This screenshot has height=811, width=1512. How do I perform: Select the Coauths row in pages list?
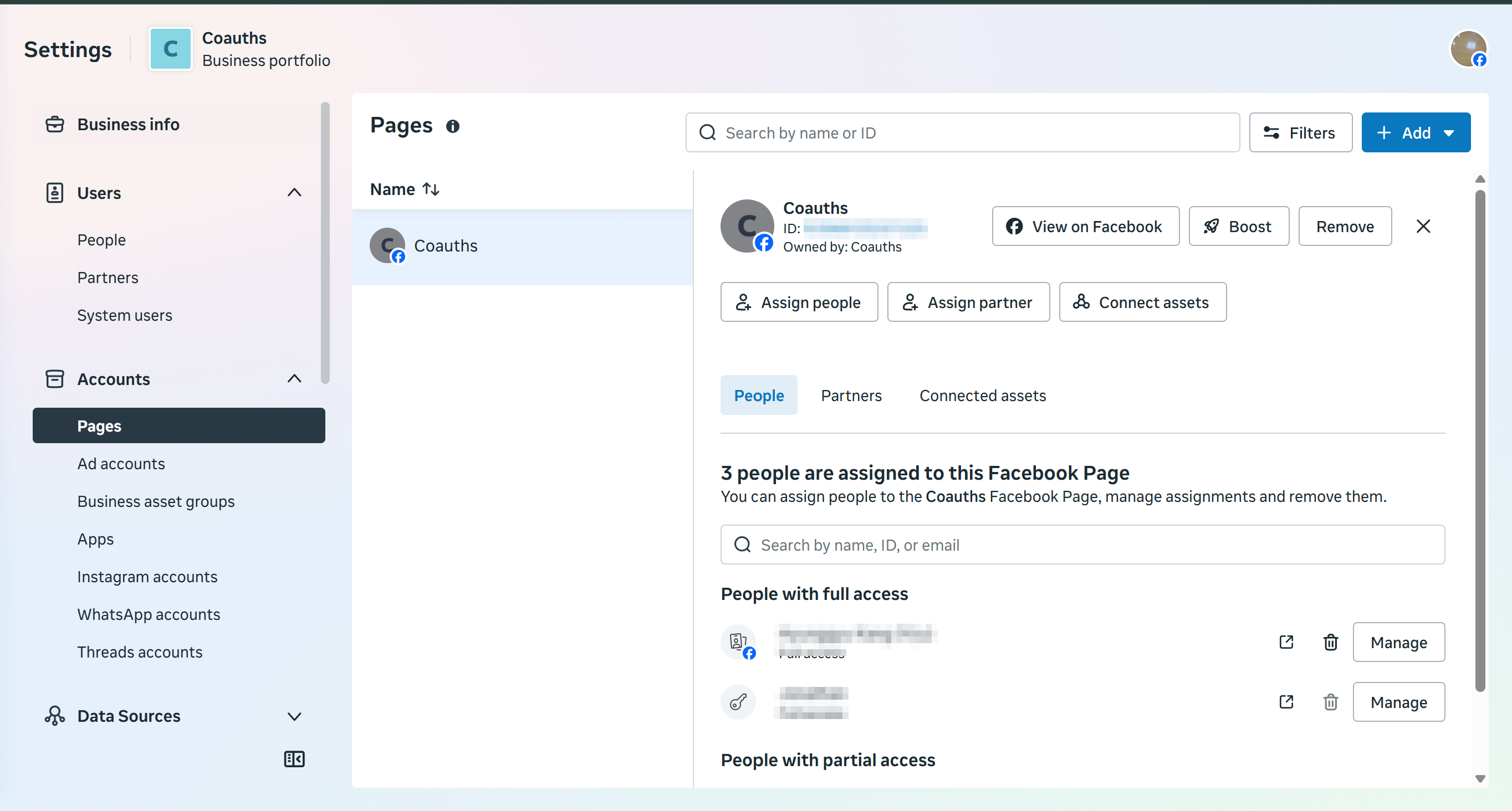(522, 247)
